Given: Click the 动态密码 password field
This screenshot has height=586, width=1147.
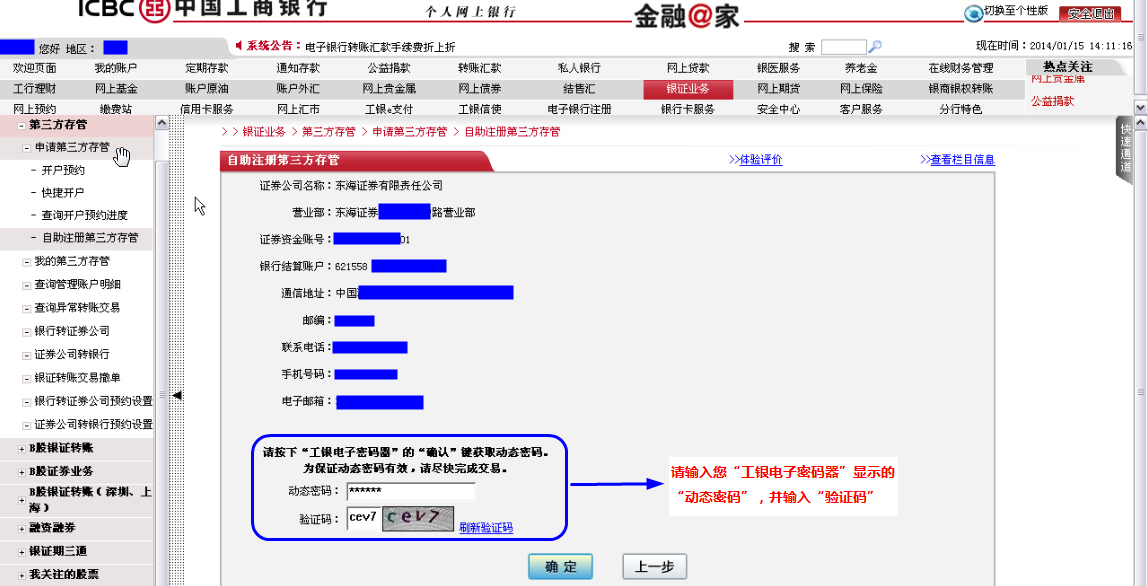Looking at the screenshot, I should [x=411, y=491].
